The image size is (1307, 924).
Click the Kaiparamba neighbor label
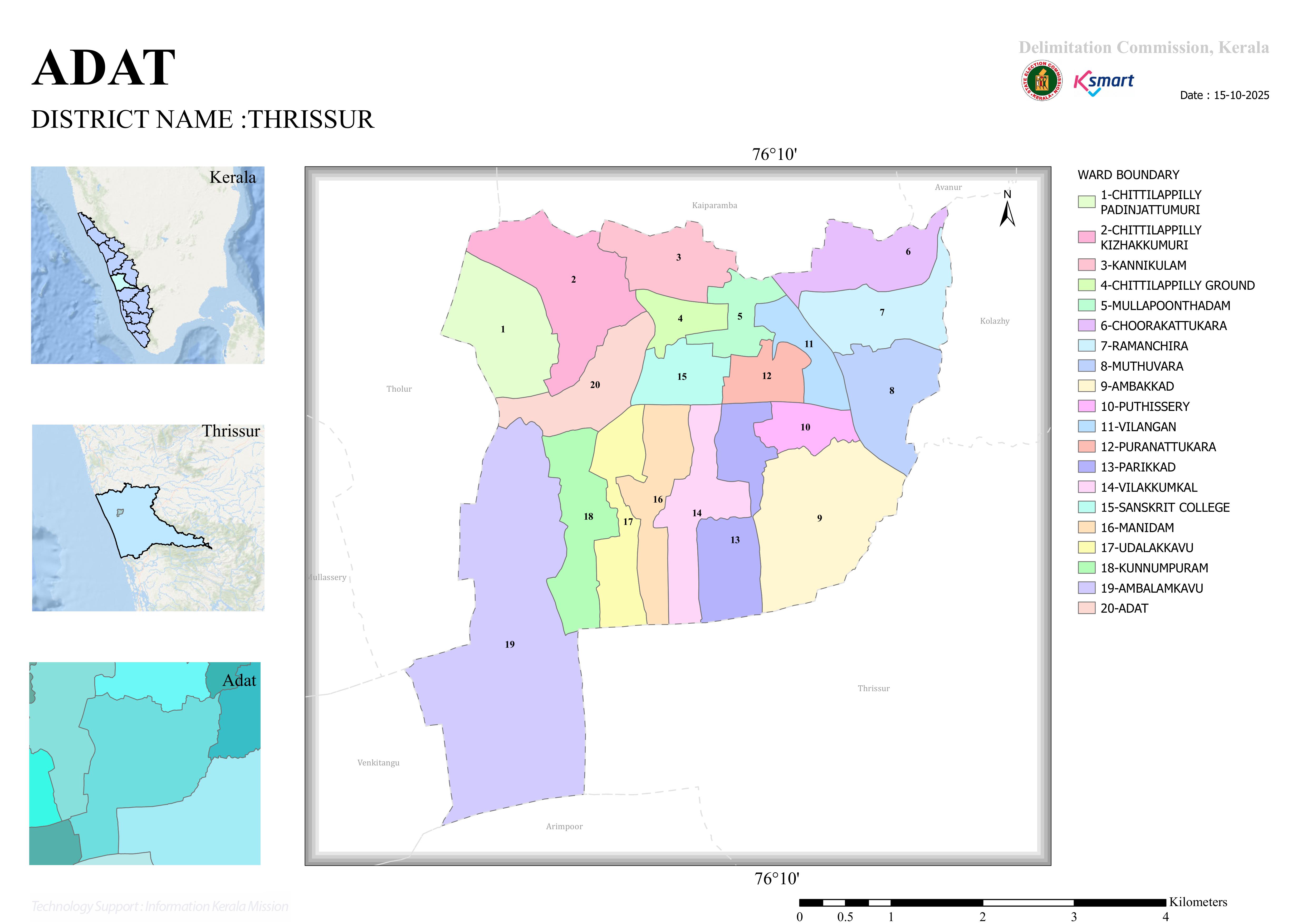click(714, 205)
